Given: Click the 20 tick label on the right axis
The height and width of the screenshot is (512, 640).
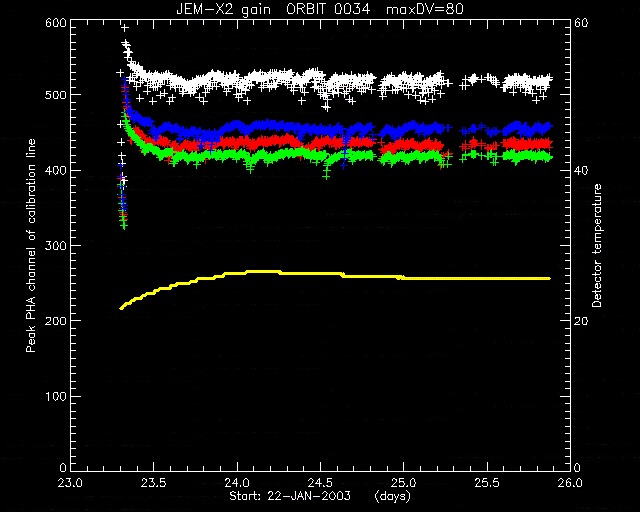Looking at the screenshot, I should pos(581,321).
